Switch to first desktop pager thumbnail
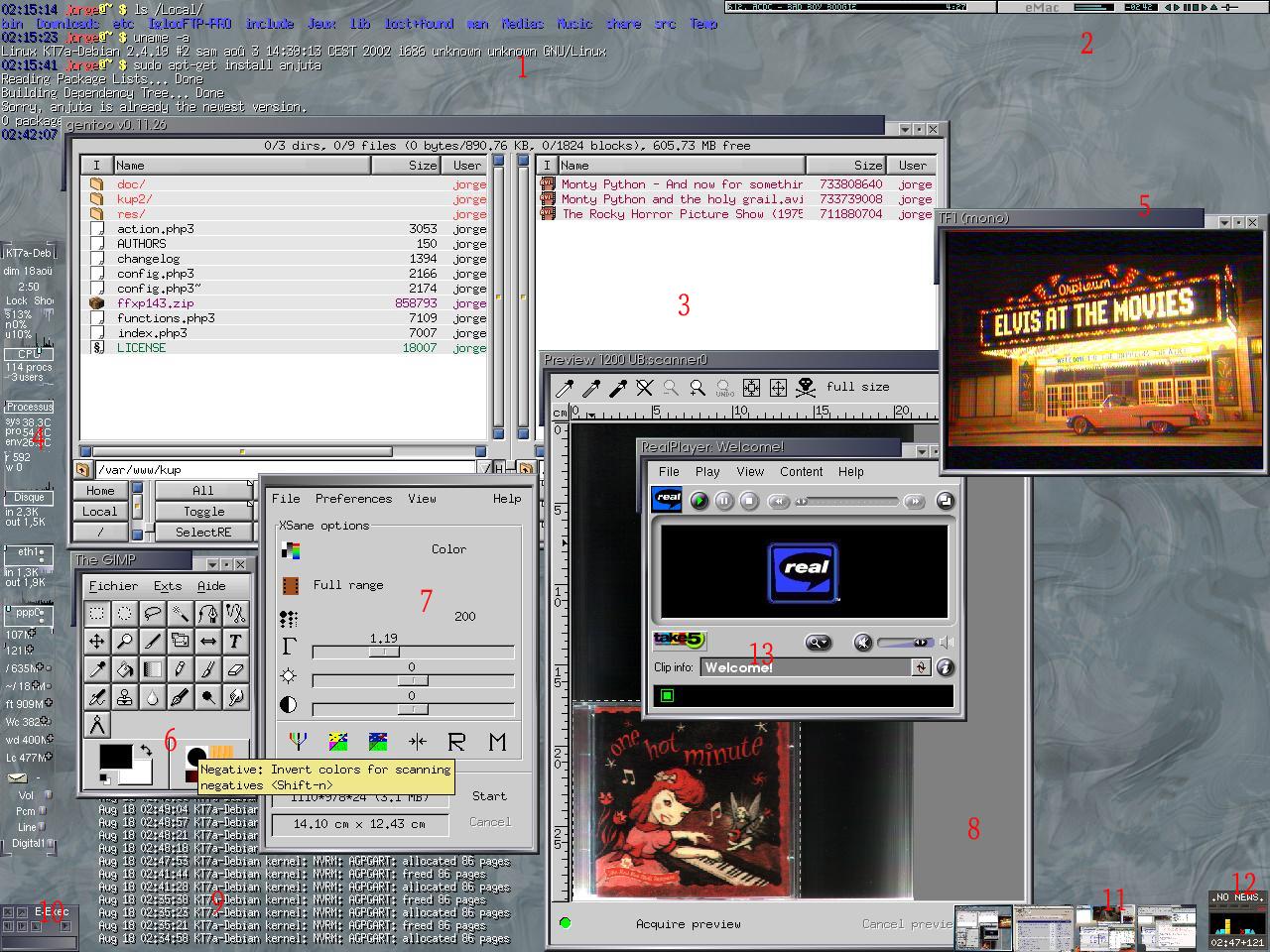This screenshot has height=952, width=1270. point(983,926)
